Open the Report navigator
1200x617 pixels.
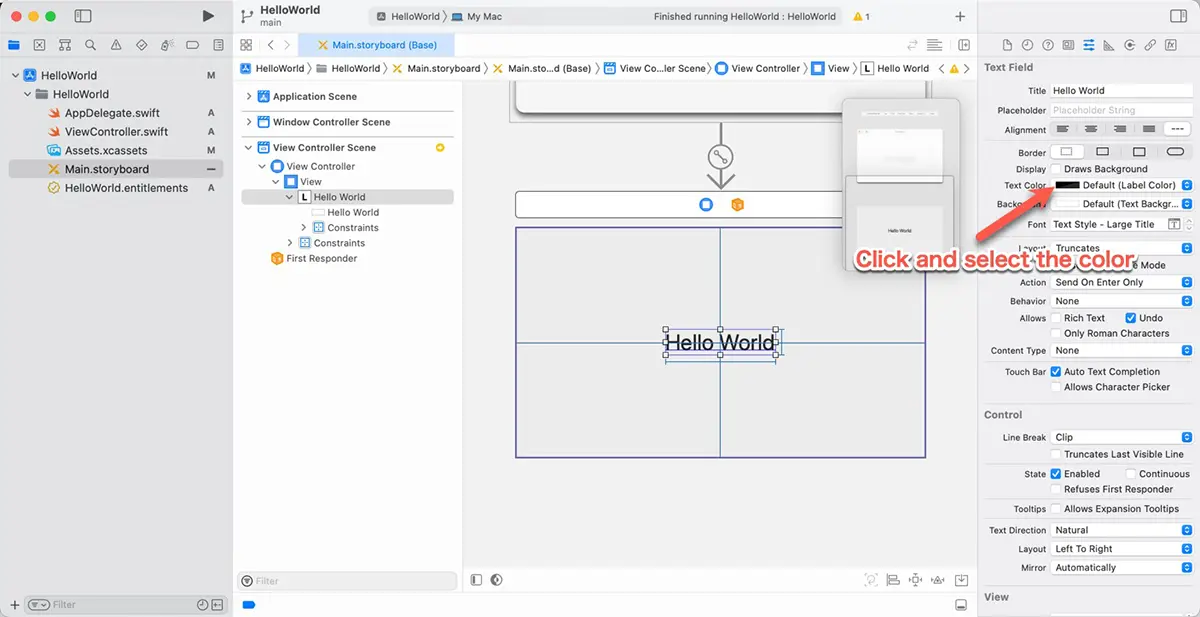pyautogui.click(x=218, y=45)
